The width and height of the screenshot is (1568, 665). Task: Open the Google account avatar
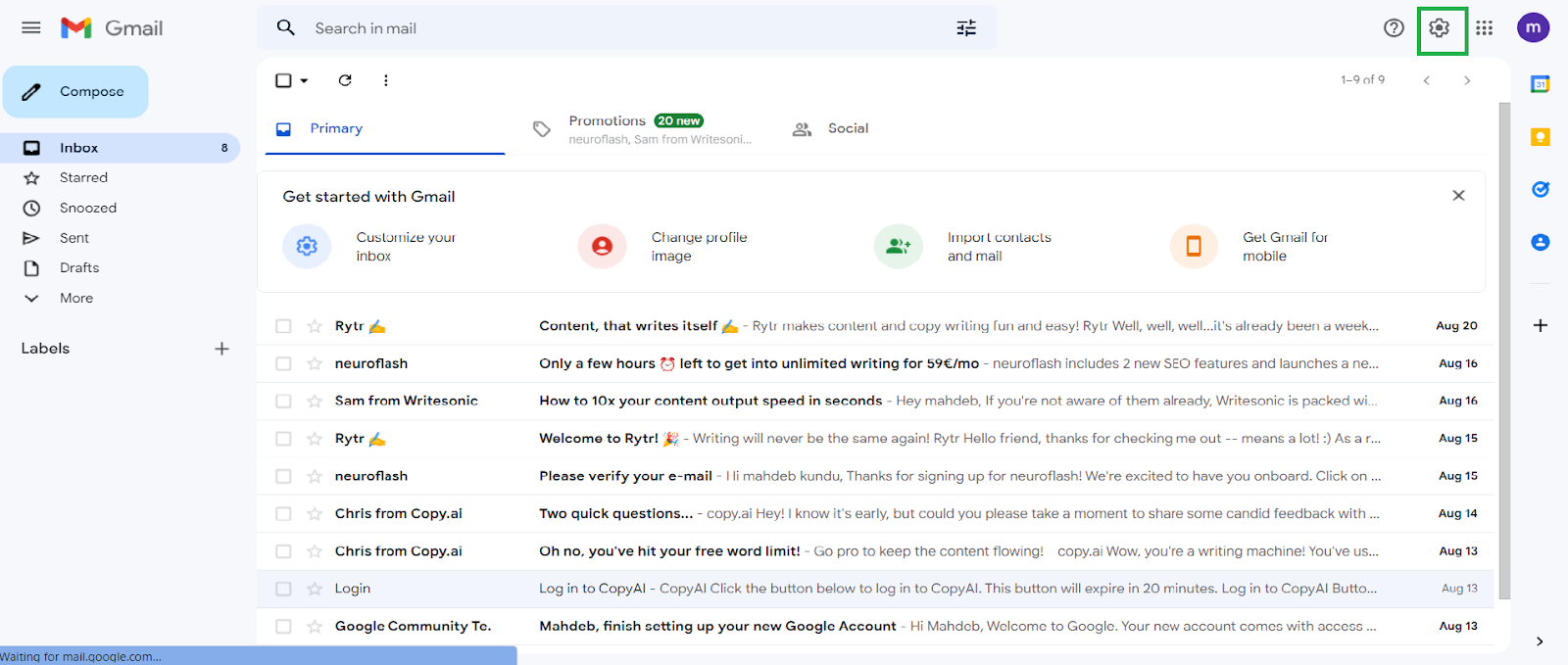1533,27
